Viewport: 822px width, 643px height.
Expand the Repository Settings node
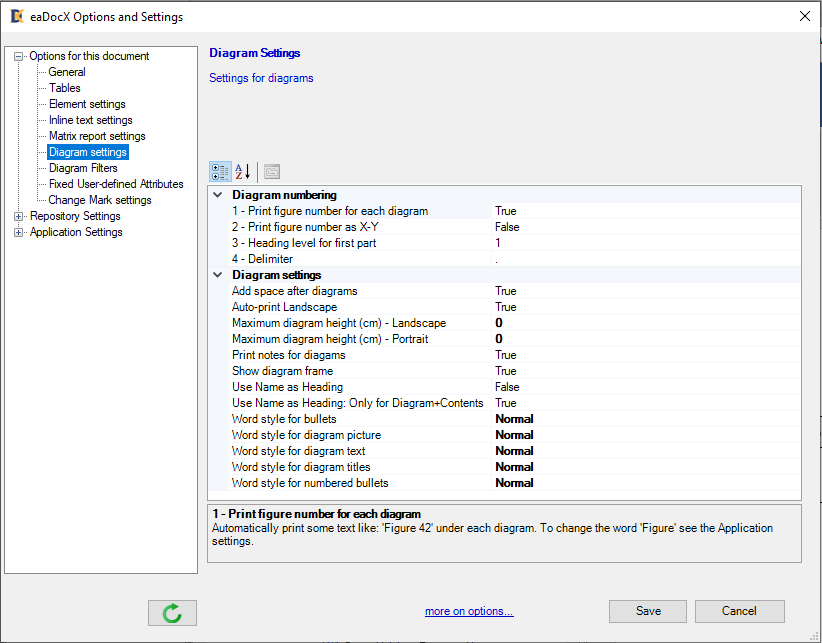click(x=18, y=216)
